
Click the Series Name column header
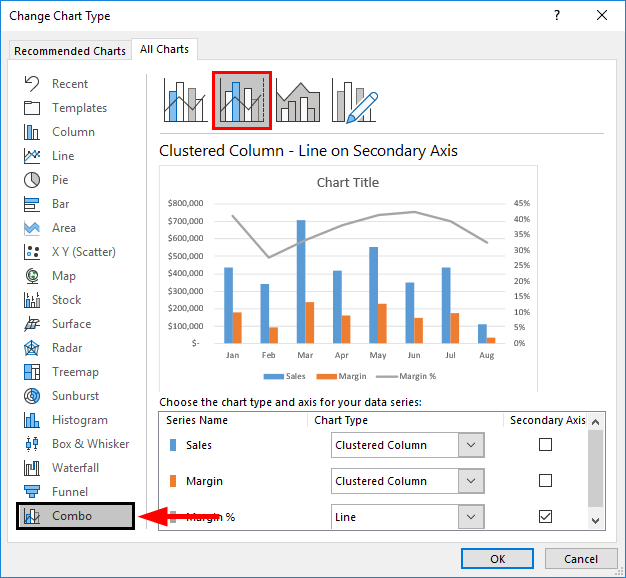(x=197, y=420)
